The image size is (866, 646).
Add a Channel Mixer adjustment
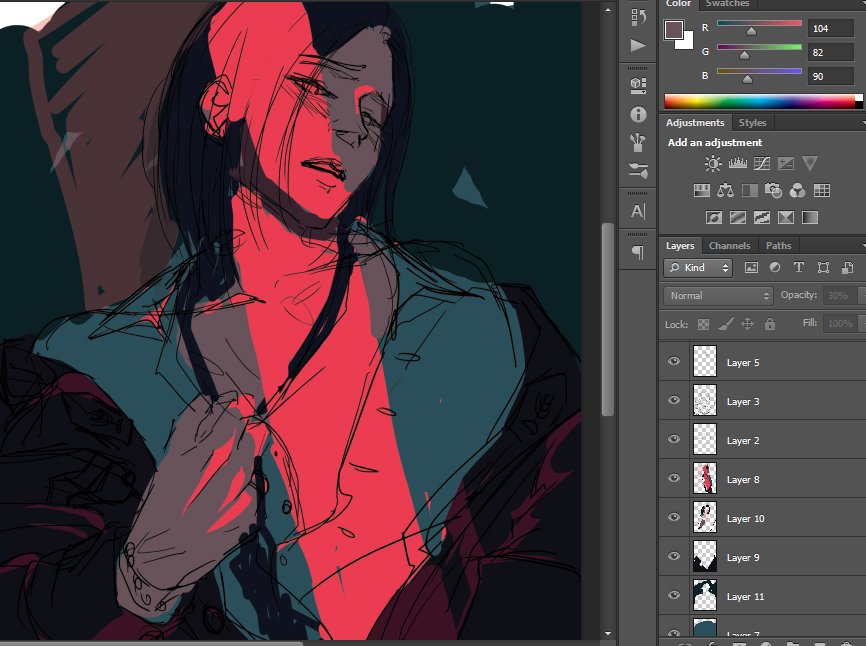[798, 190]
